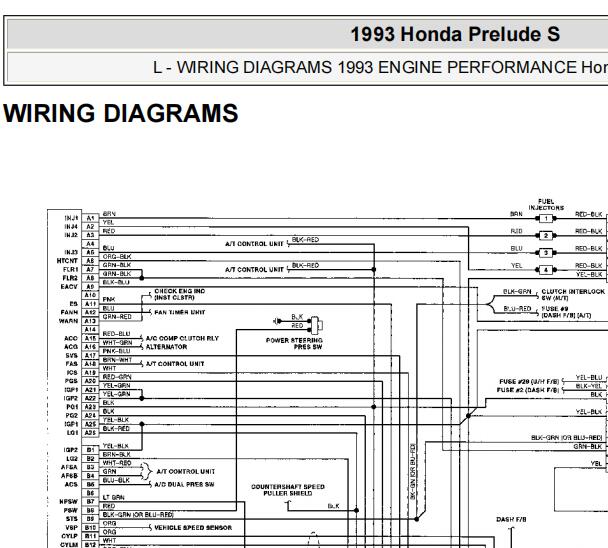608x548 pixels.
Task: Click the "NPSW" signal name
Action: tap(69, 501)
